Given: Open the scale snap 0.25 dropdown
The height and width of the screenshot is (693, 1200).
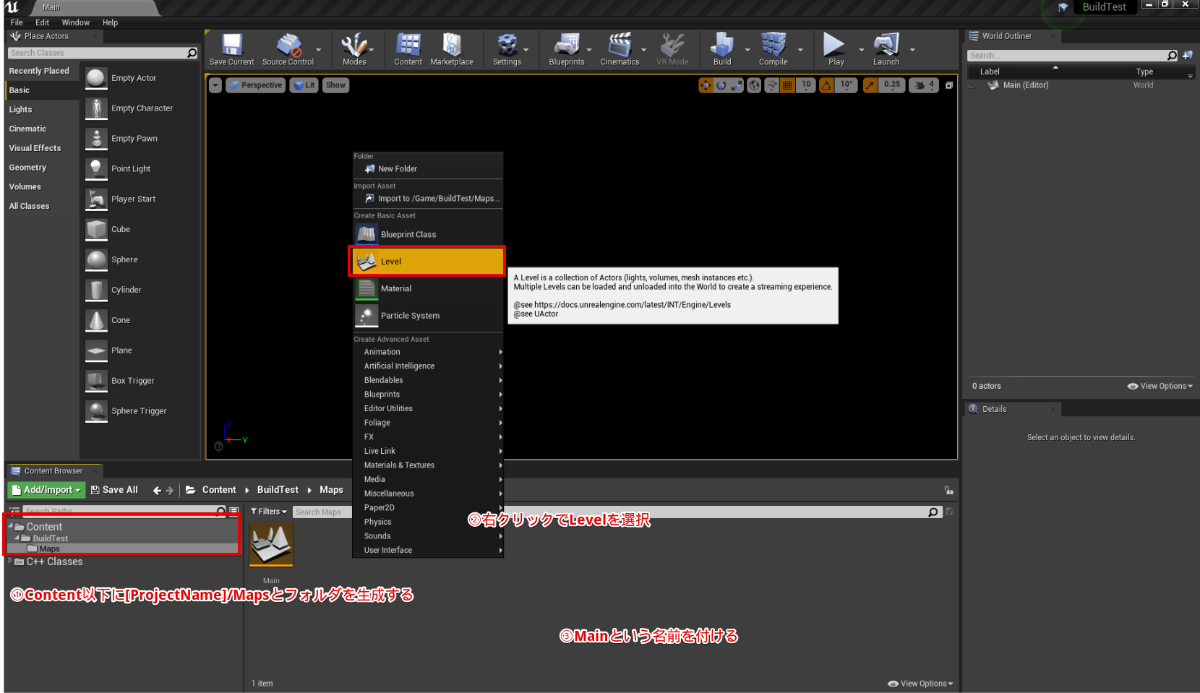Looking at the screenshot, I should click(892, 85).
